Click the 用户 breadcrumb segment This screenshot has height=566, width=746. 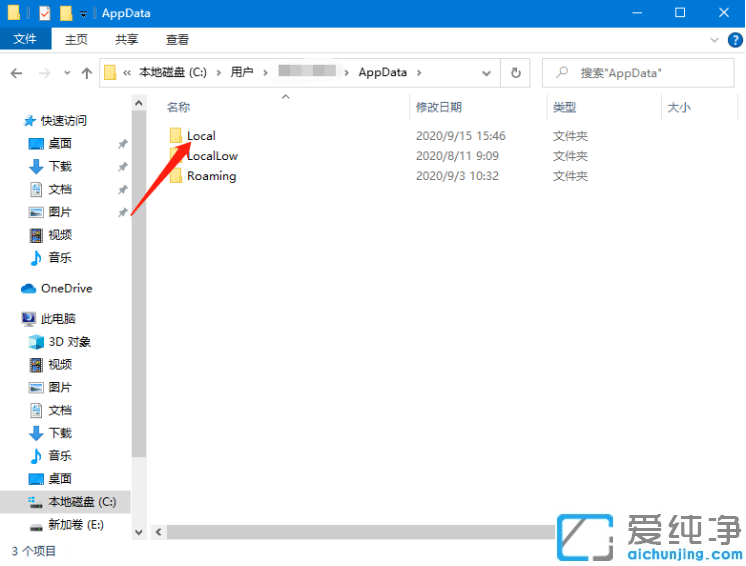242,72
